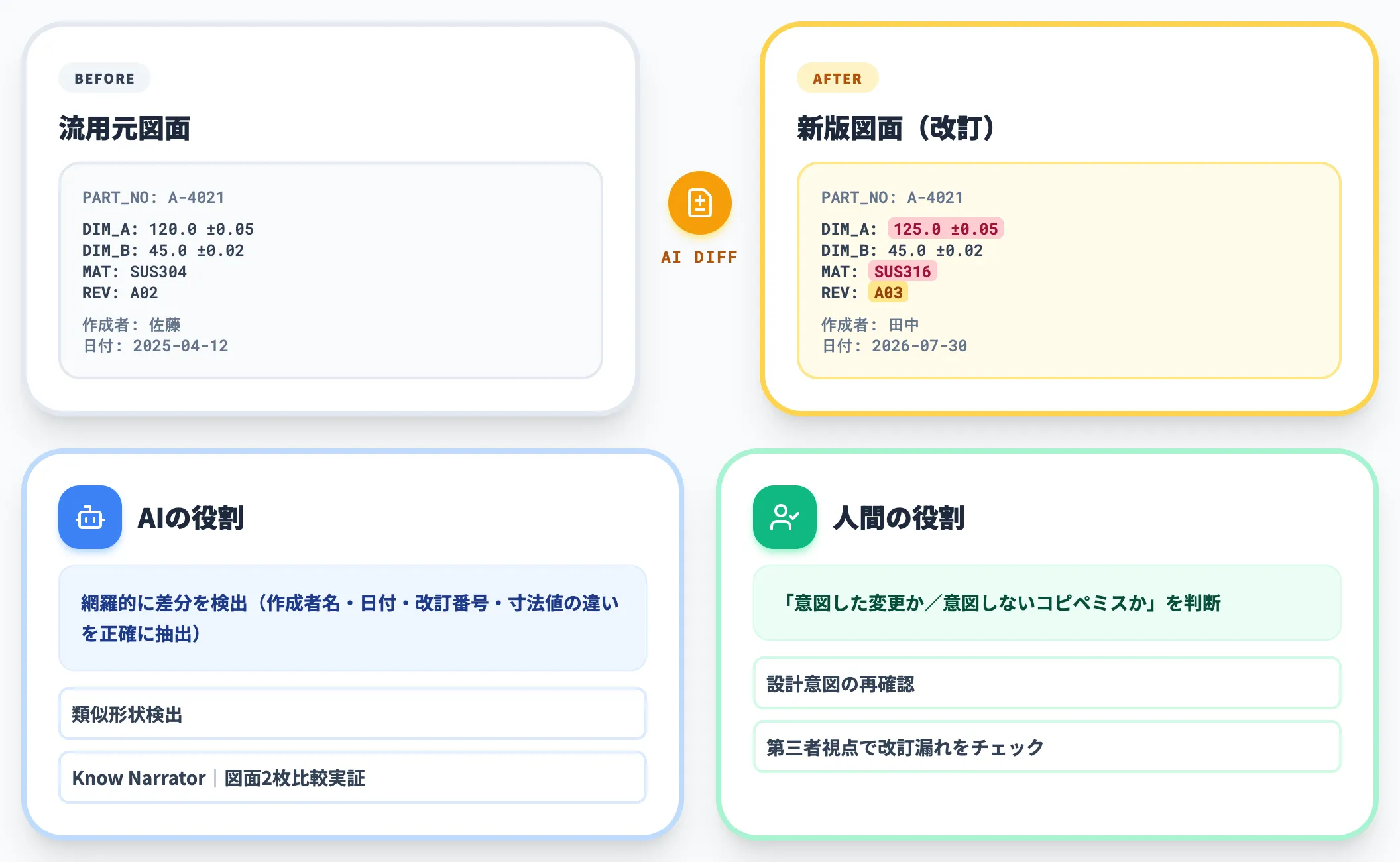Select the 第三者視点で改訂漏れをチェック item
Image resolution: width=1400 pixels, height=862 pixels.
point(1047,747)
